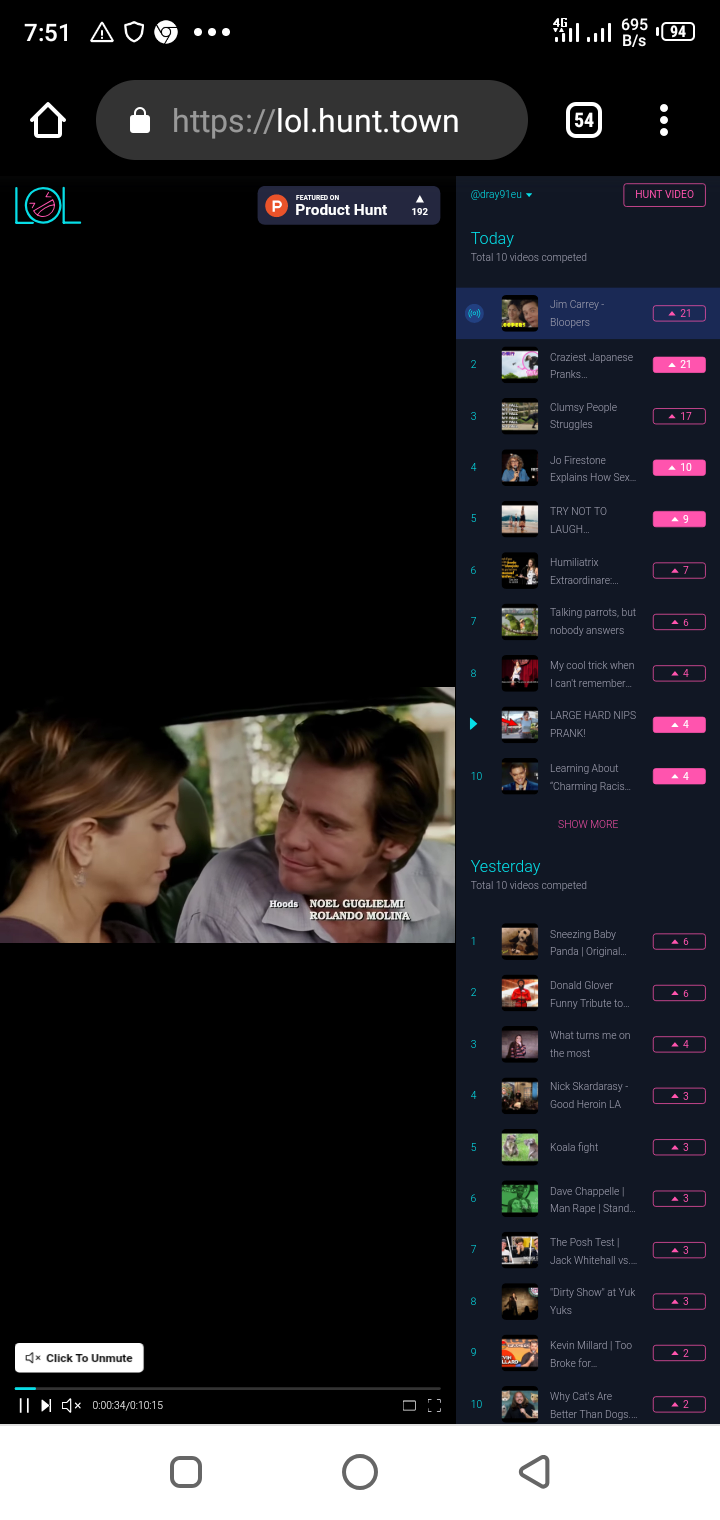720x1520 pixels.
Task: Upvote Jo Firestone Explains video
Action: tap(679, 467)
